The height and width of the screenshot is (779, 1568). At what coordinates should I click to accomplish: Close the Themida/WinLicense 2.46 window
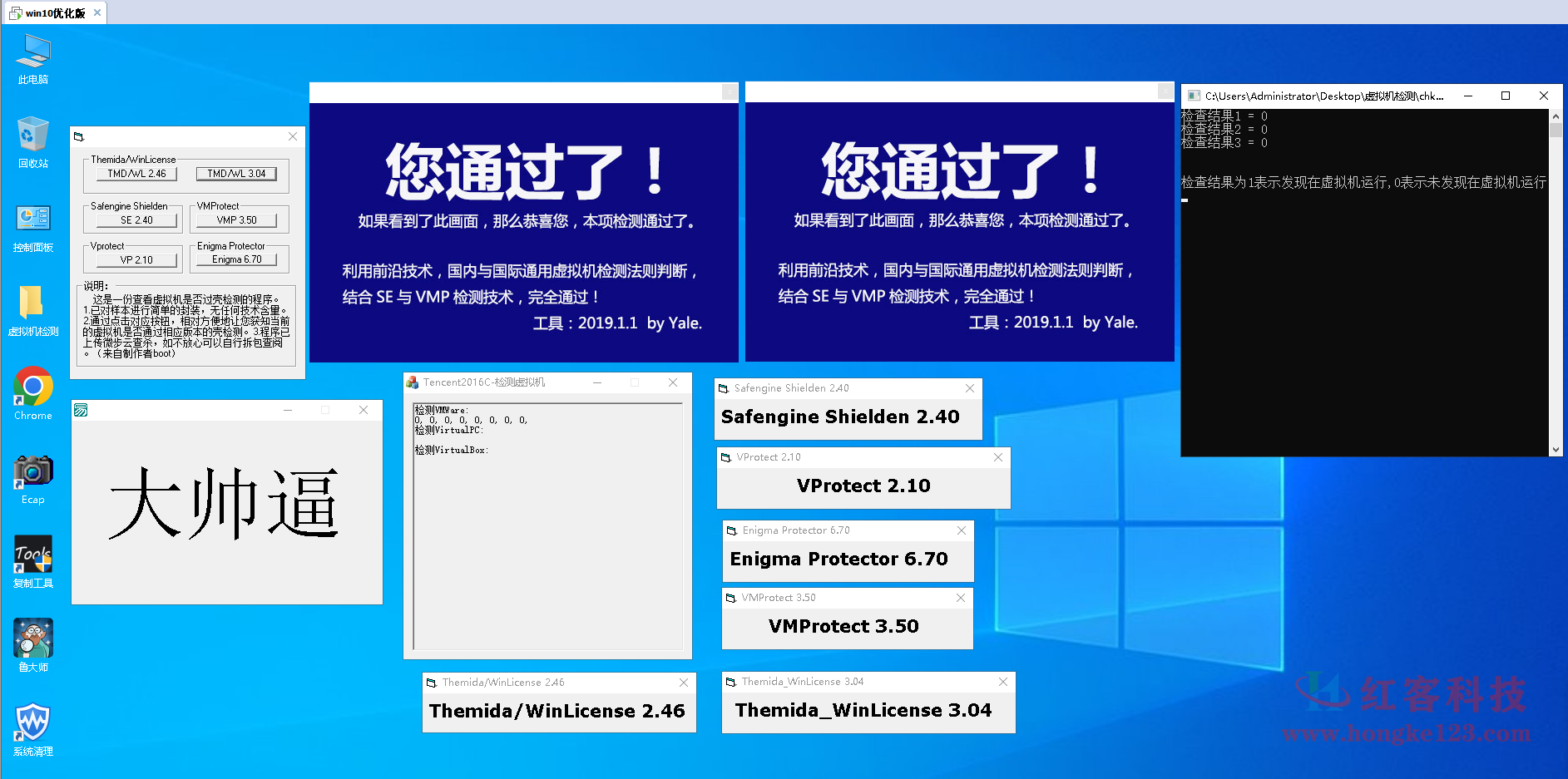point(684,683)
